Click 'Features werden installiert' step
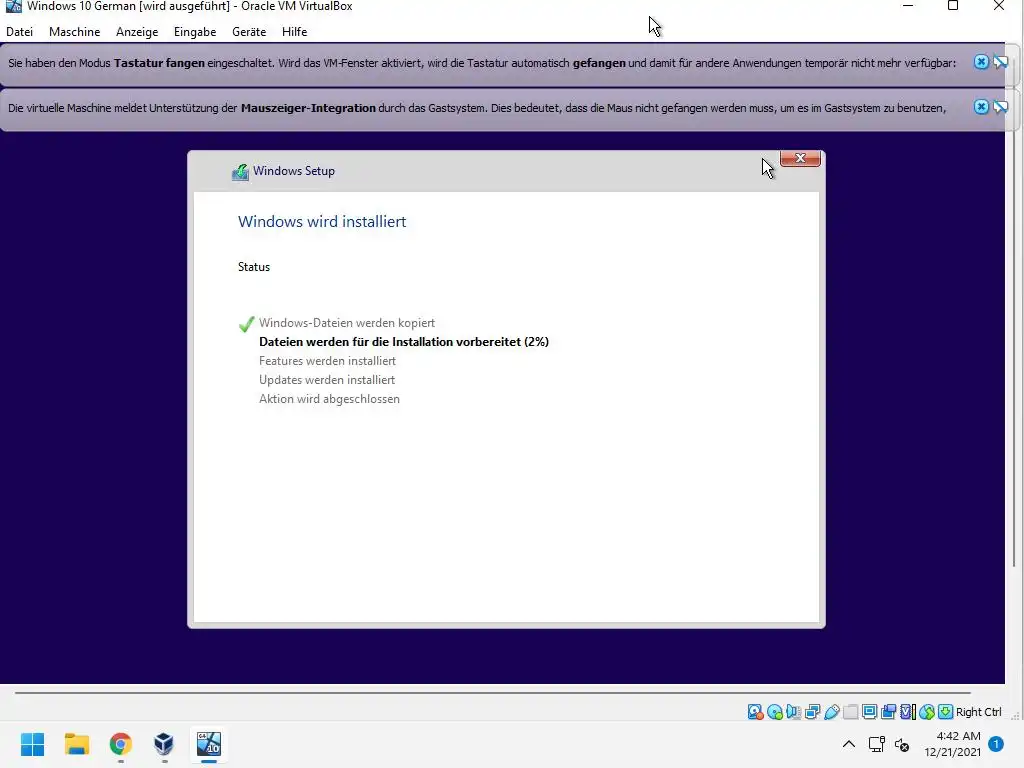 point(327,360)
